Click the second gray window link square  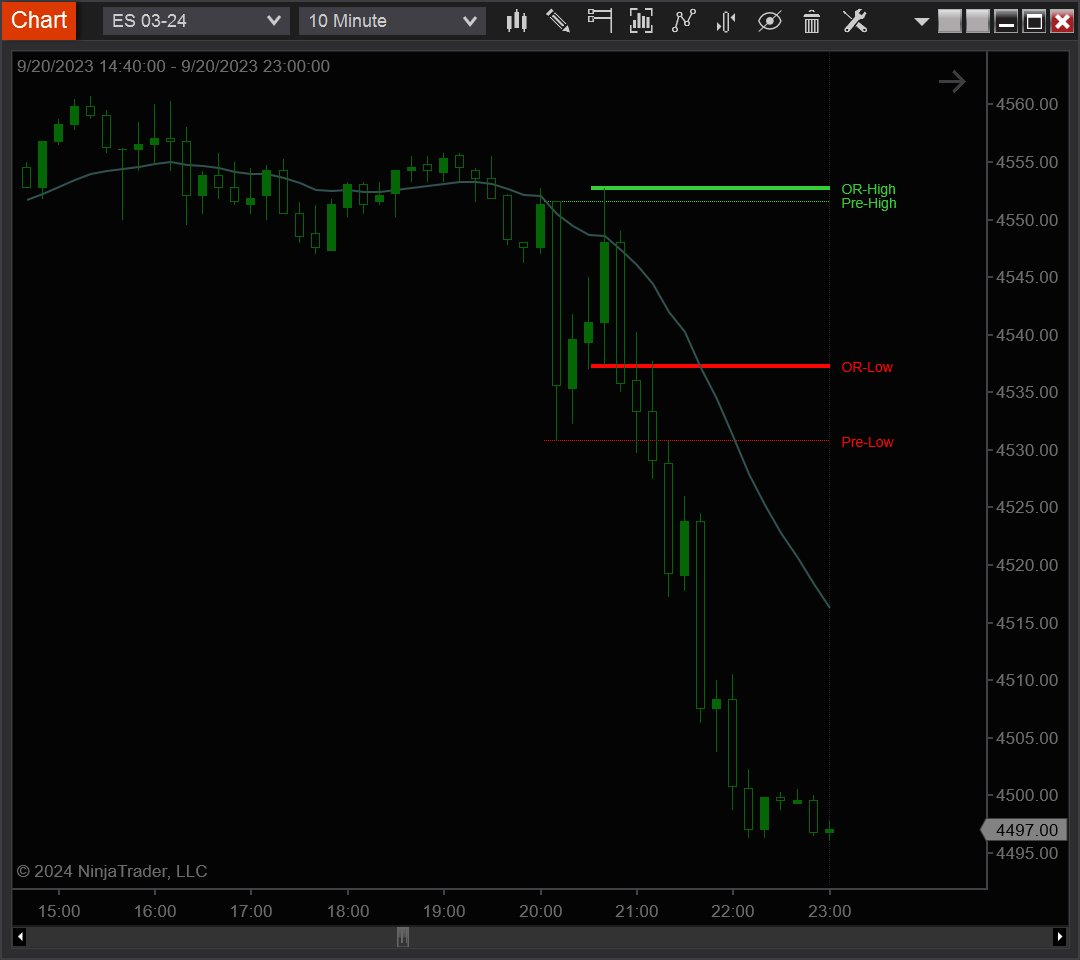(x=977, y=21)
